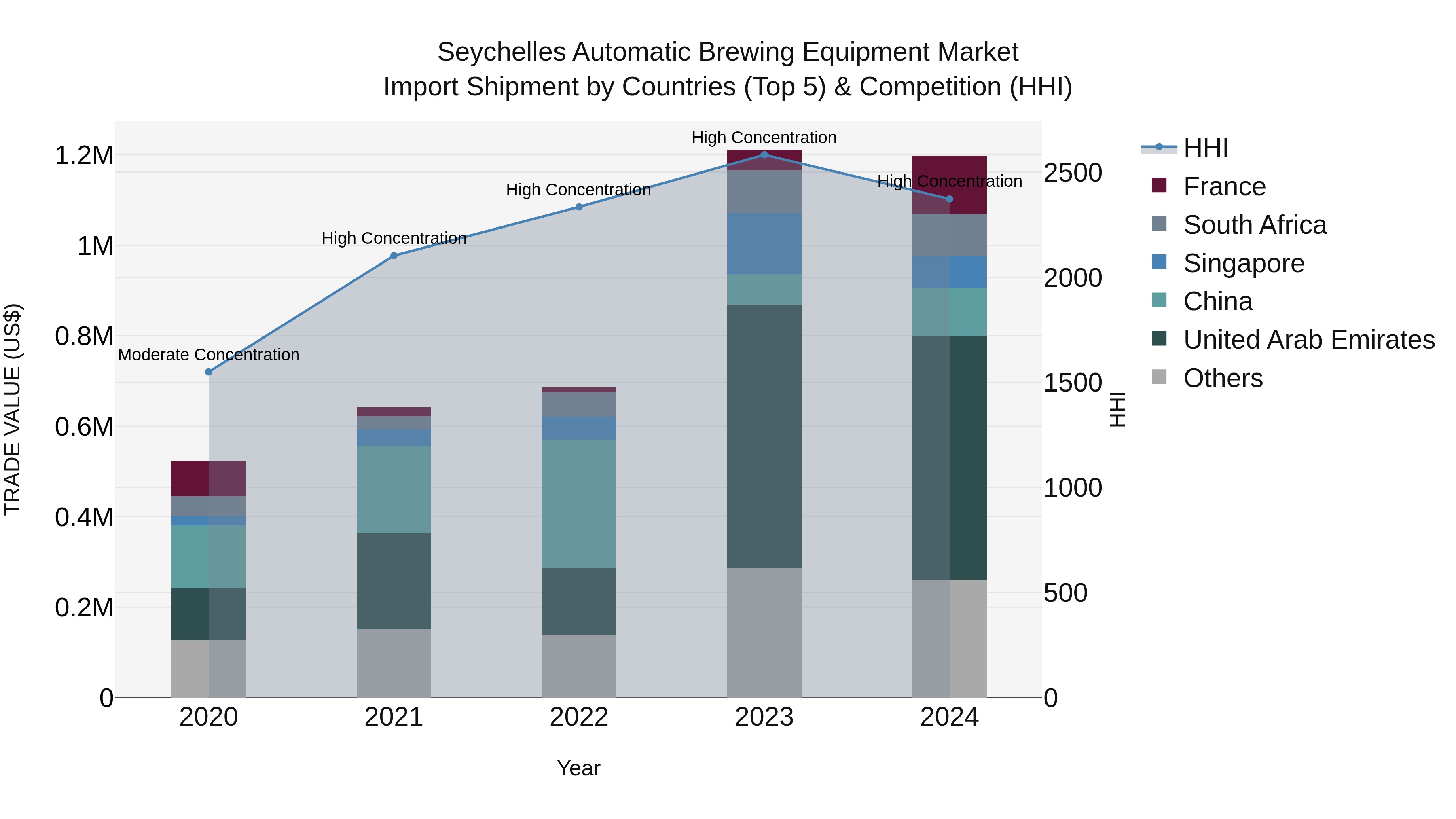Click the vertical 'HHI' right axis title
This screenshot has width=1456, height=819.
[1117, 410]
